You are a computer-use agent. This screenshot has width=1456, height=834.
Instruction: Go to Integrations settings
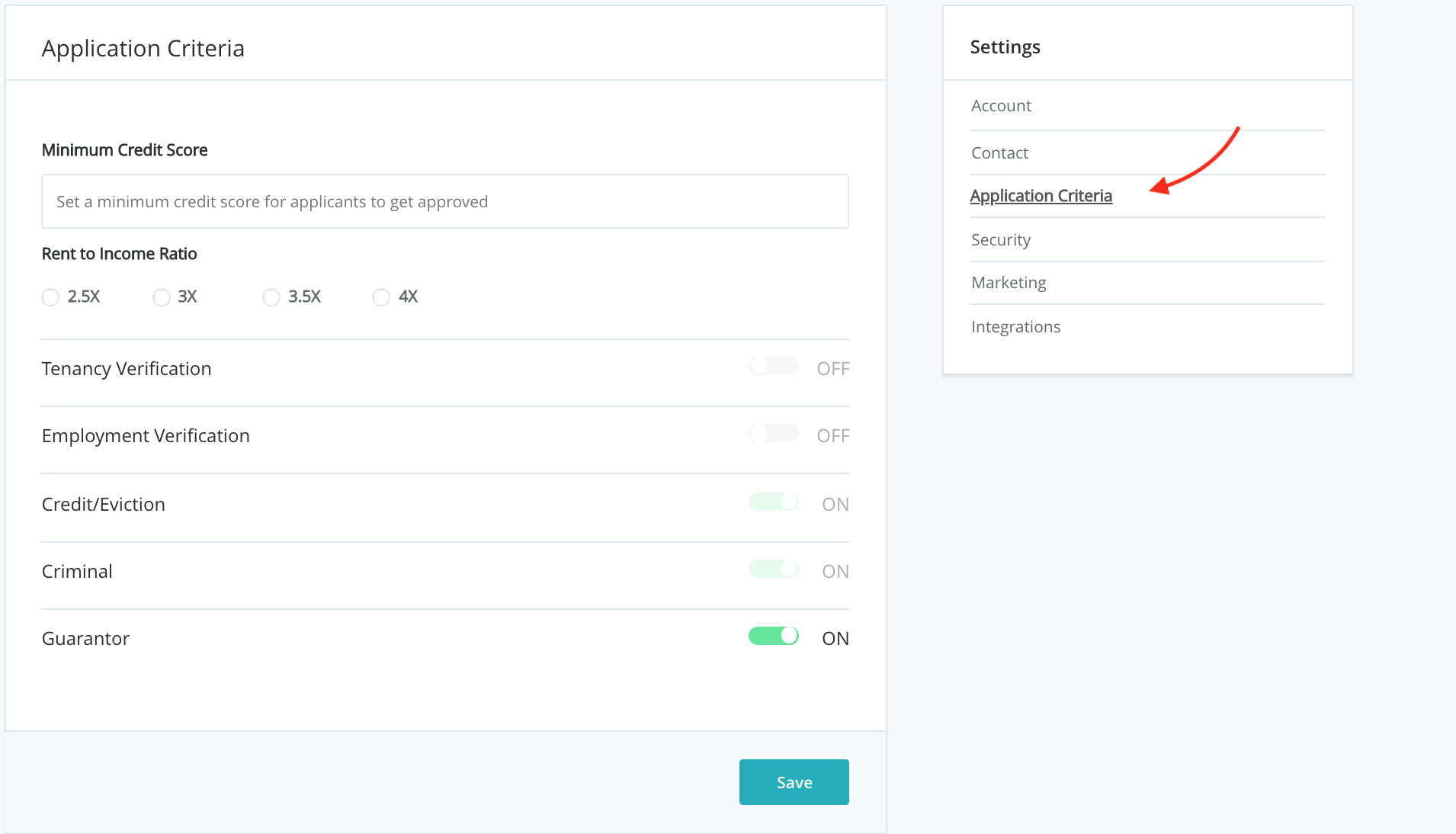(x=1015, y=327)
